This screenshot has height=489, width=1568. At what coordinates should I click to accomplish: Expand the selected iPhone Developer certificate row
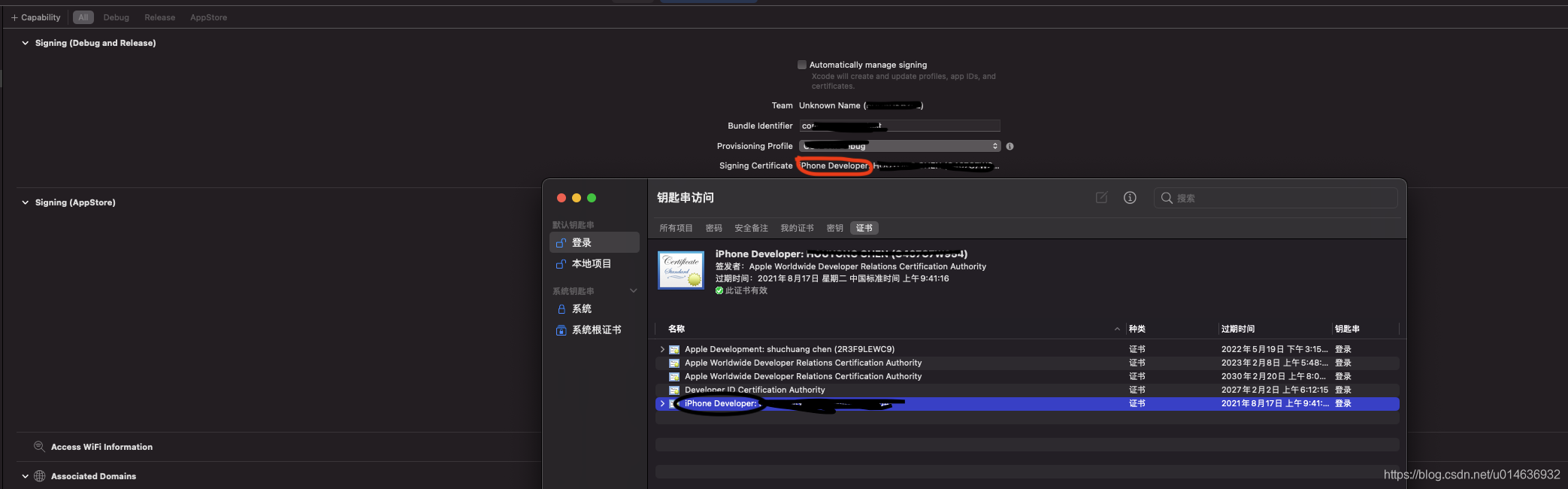click(x=662, y=403)
